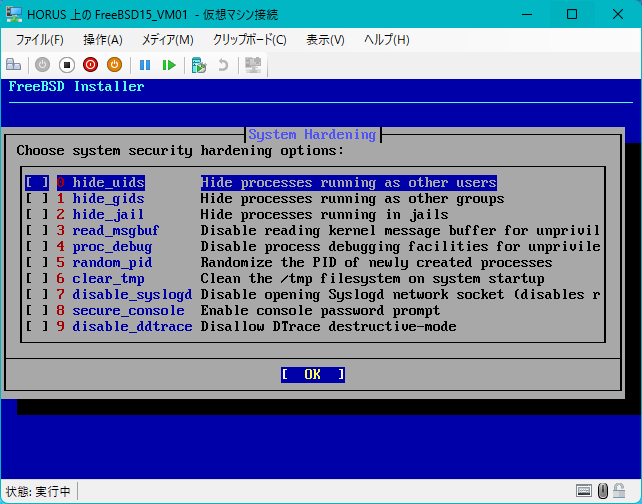Open the 表示(V) menu
The image size is (642, 504).
point(326,40)
